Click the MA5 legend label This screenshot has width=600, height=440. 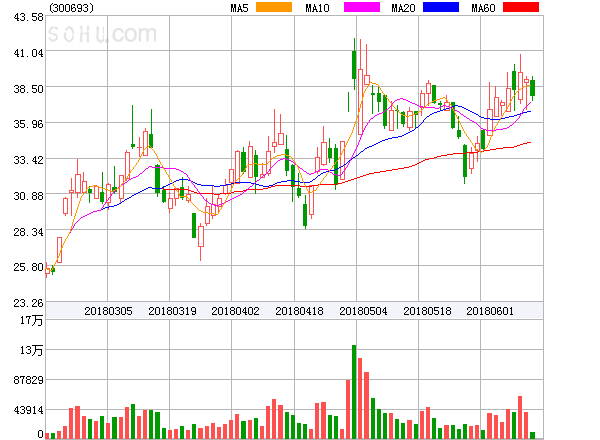pyautogui.click(x=239, y=8)
